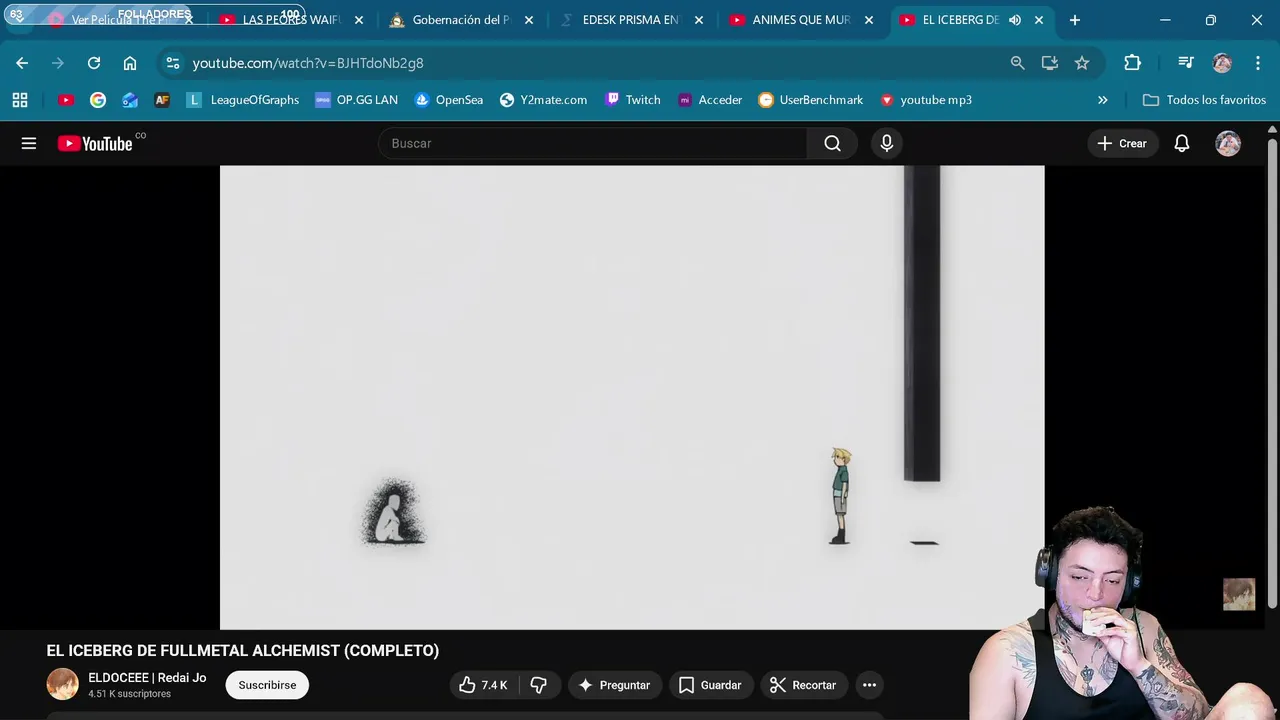Reload the current page

tap(94, 63)
